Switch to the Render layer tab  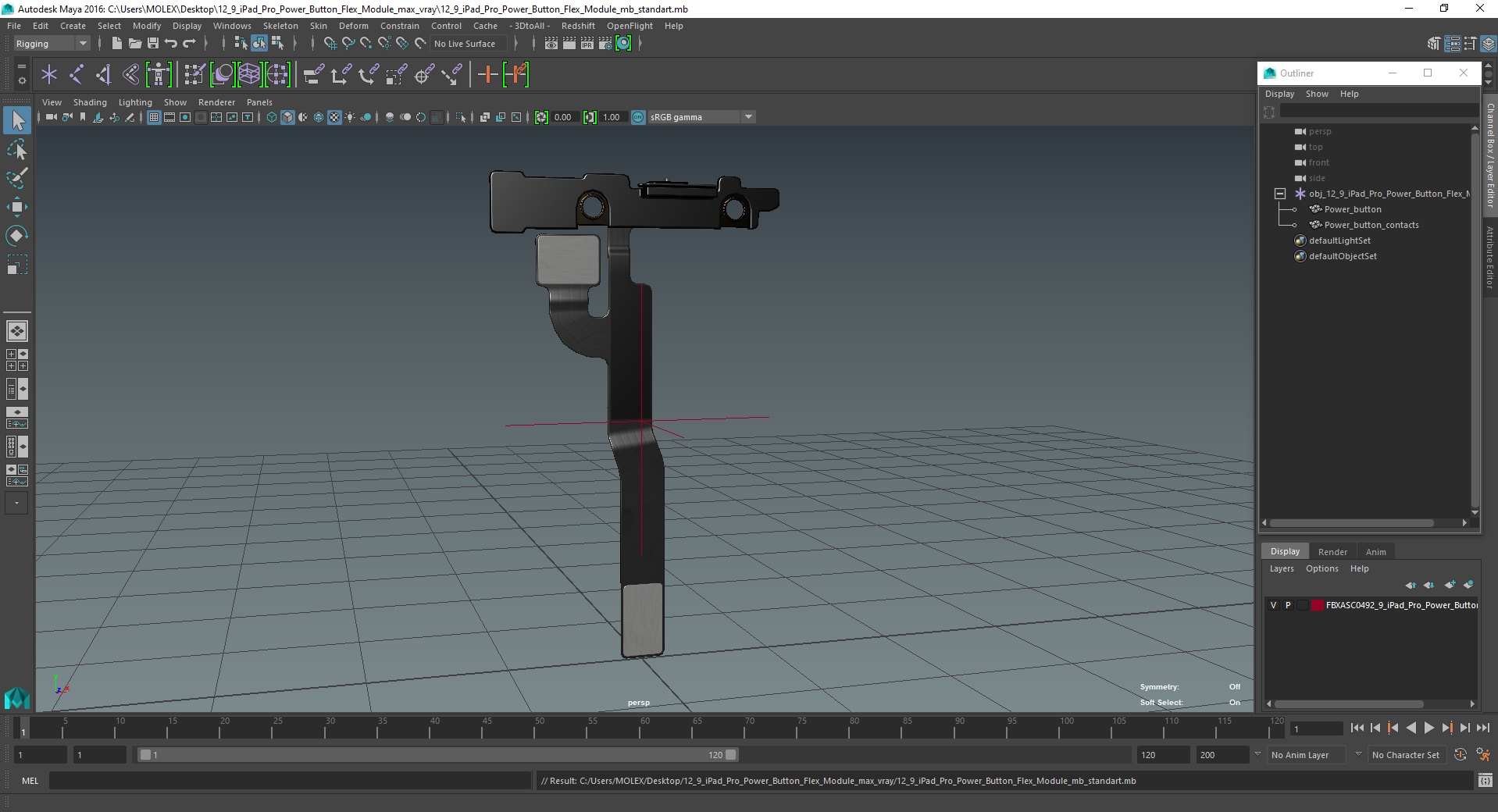(x=1332, y=552)
